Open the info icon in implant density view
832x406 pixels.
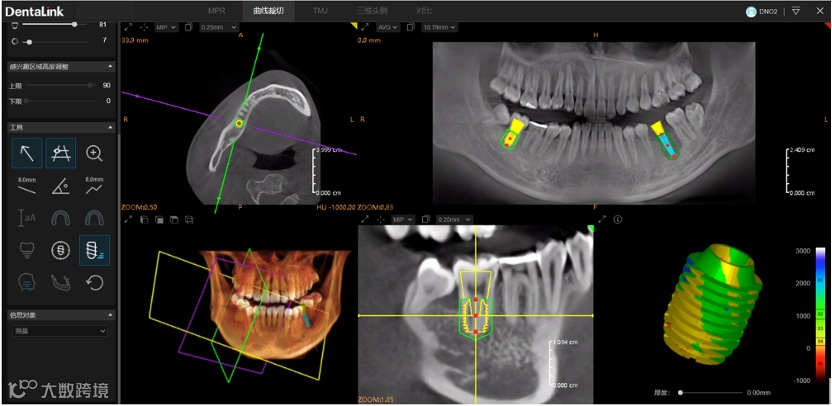[618, 219]
